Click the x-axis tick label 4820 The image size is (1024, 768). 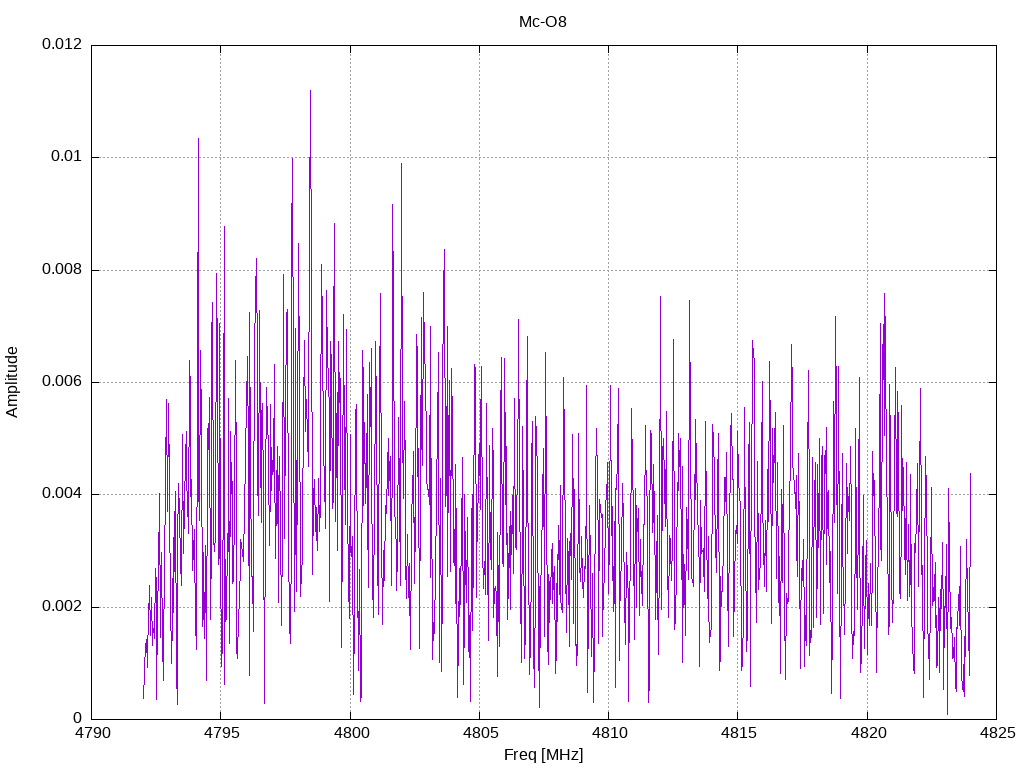click(x=869, y=733)
